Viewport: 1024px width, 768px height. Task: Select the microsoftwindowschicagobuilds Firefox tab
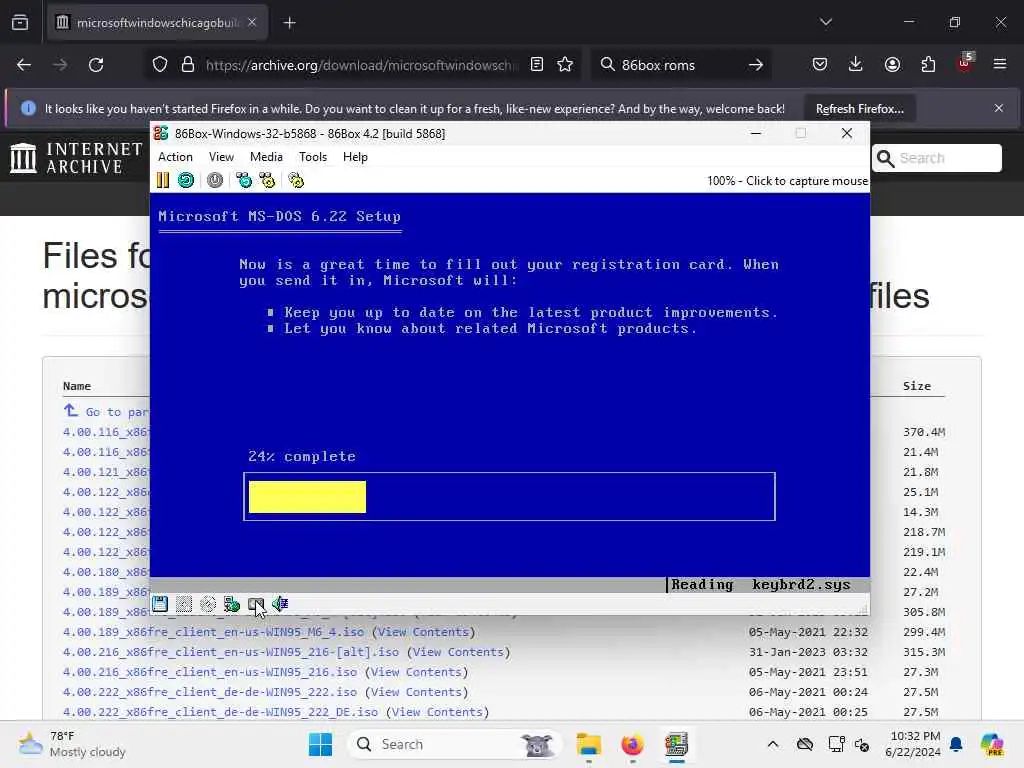[157, 23]
